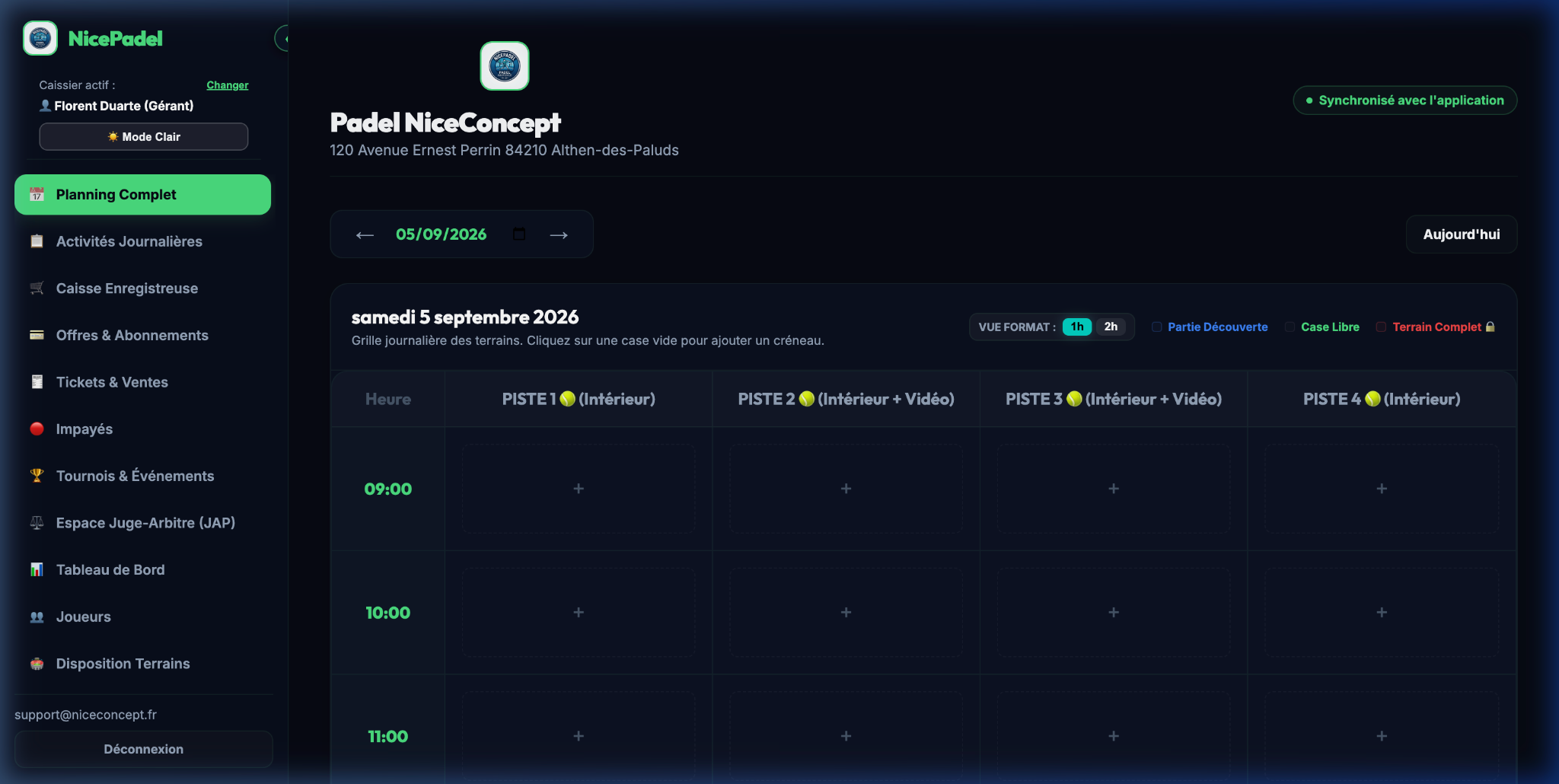Add a slot at 10:00 on PISTE 1
This screenshot has width=1559, height=784.
click(579, 613)
